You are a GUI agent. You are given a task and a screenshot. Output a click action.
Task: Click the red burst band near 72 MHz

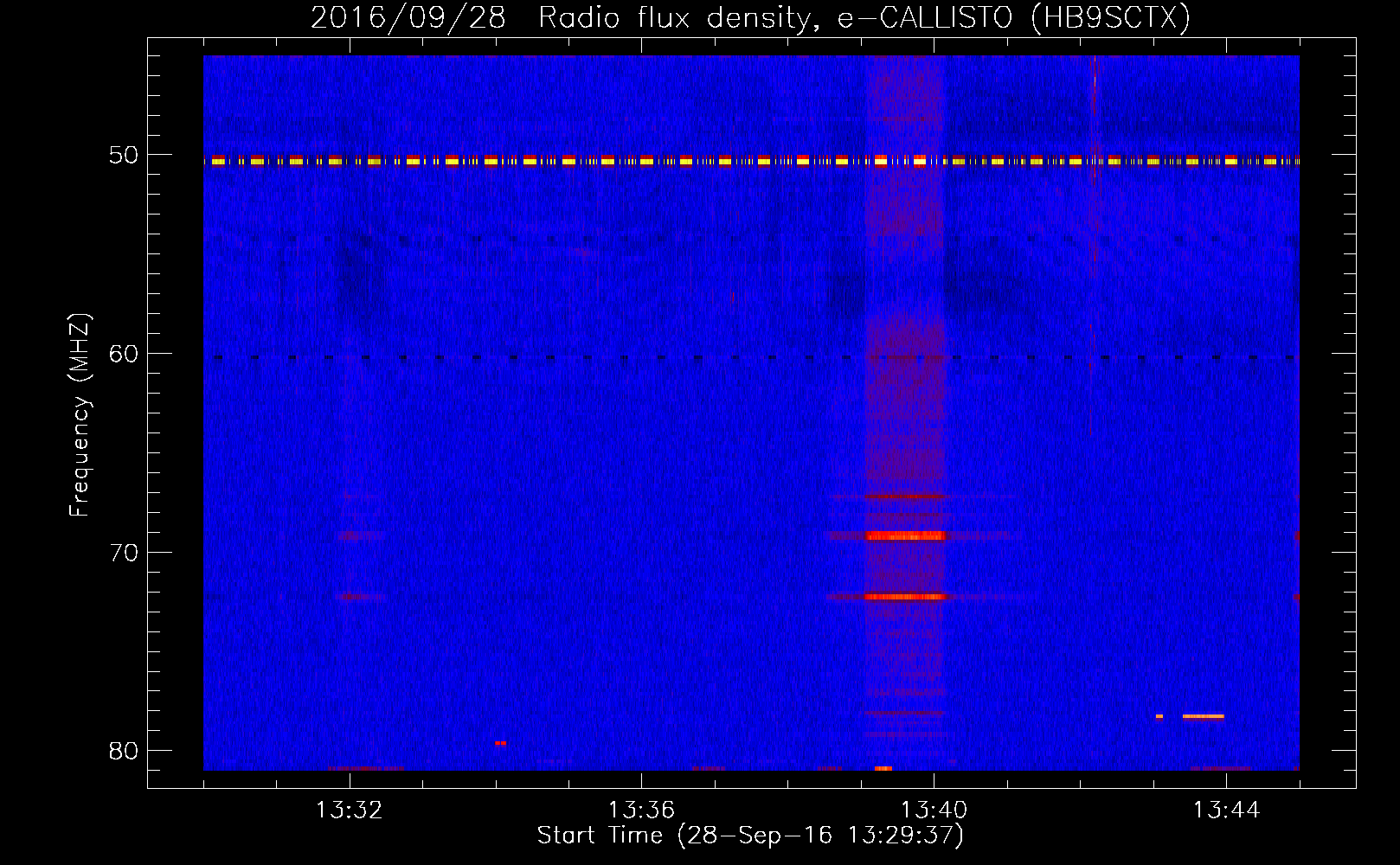(x=905, y=597)
